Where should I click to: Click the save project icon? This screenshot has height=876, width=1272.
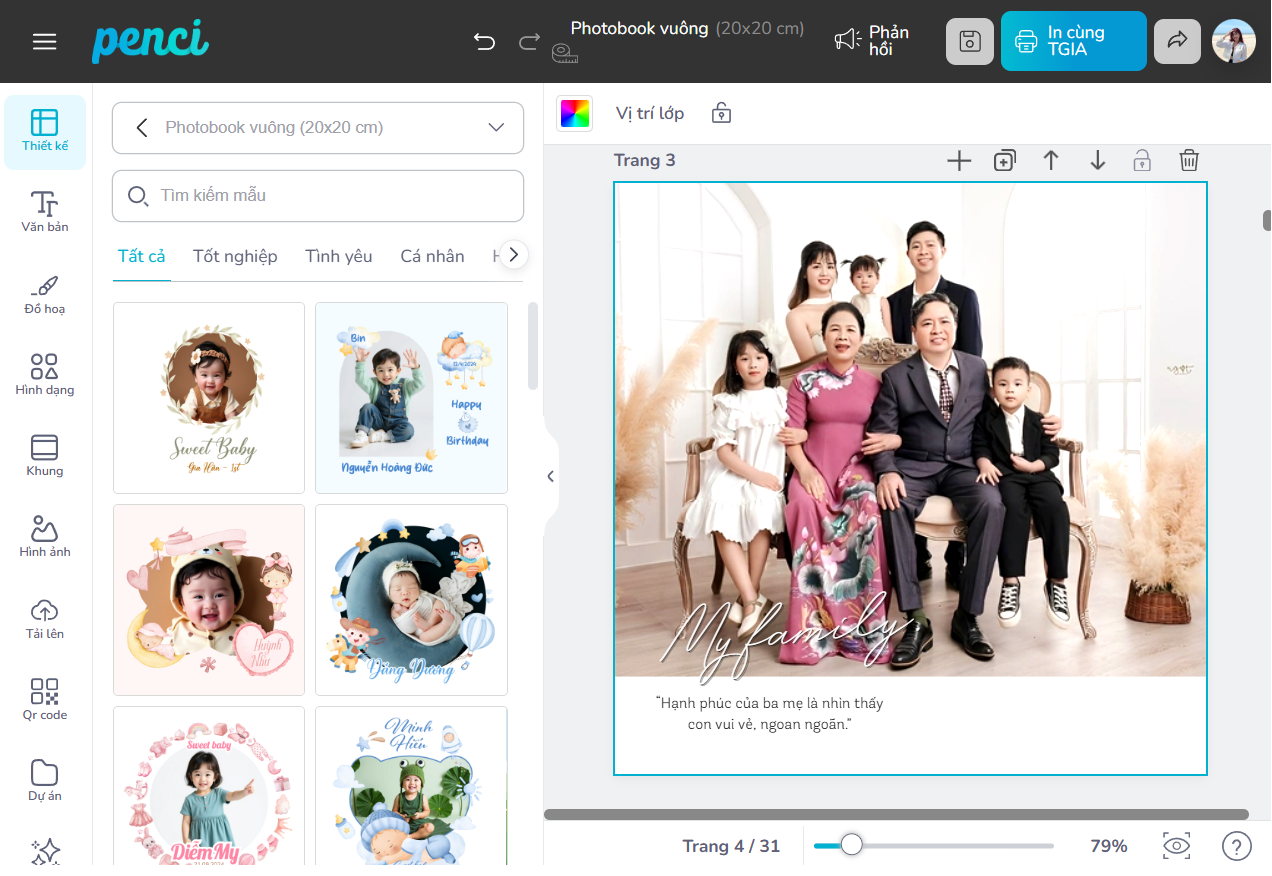pos(969,41)
